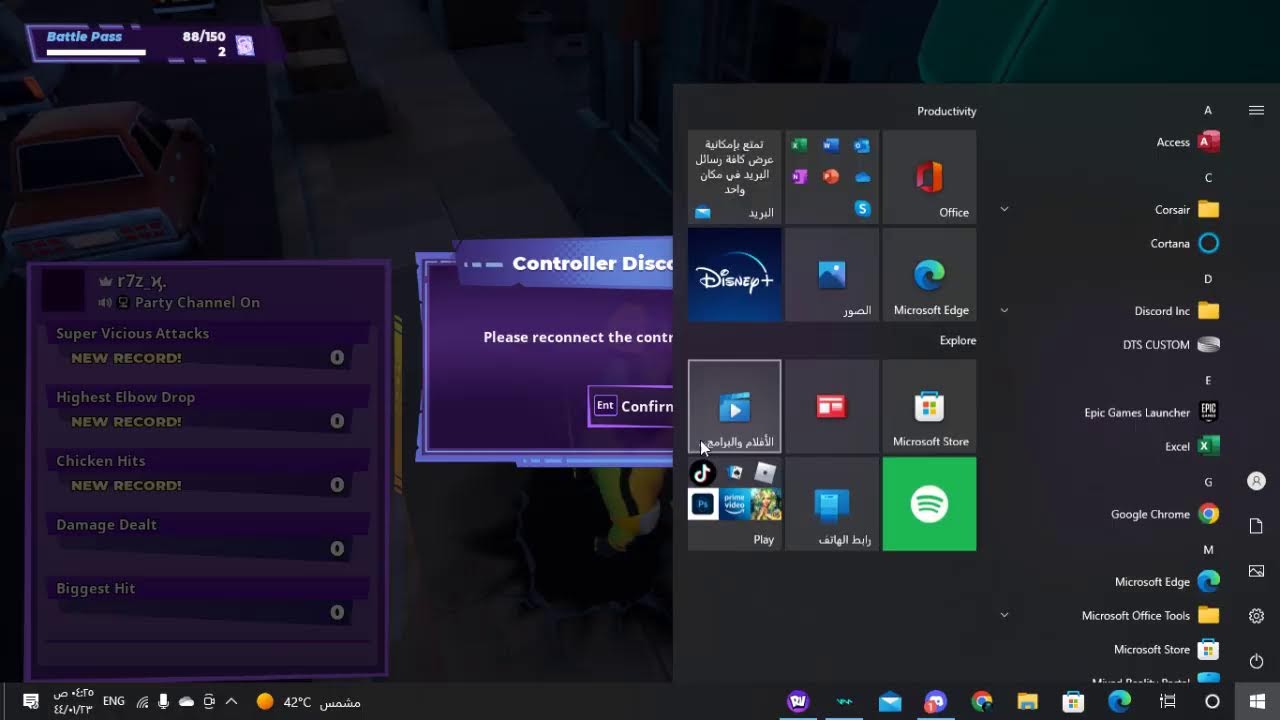The image size is (1280, 720).
Task: Open the user account icon in Start
Action: tap(1257, 481)
